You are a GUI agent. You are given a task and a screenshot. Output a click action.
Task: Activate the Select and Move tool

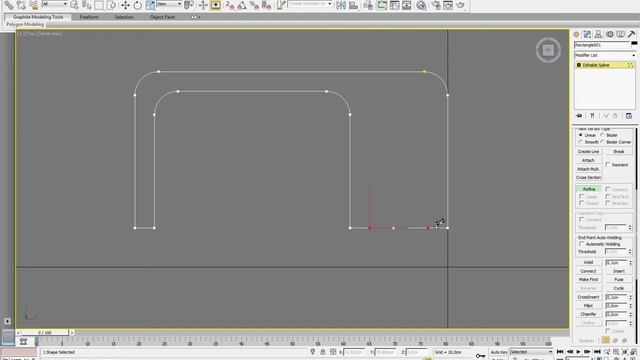tap(125, 5)
